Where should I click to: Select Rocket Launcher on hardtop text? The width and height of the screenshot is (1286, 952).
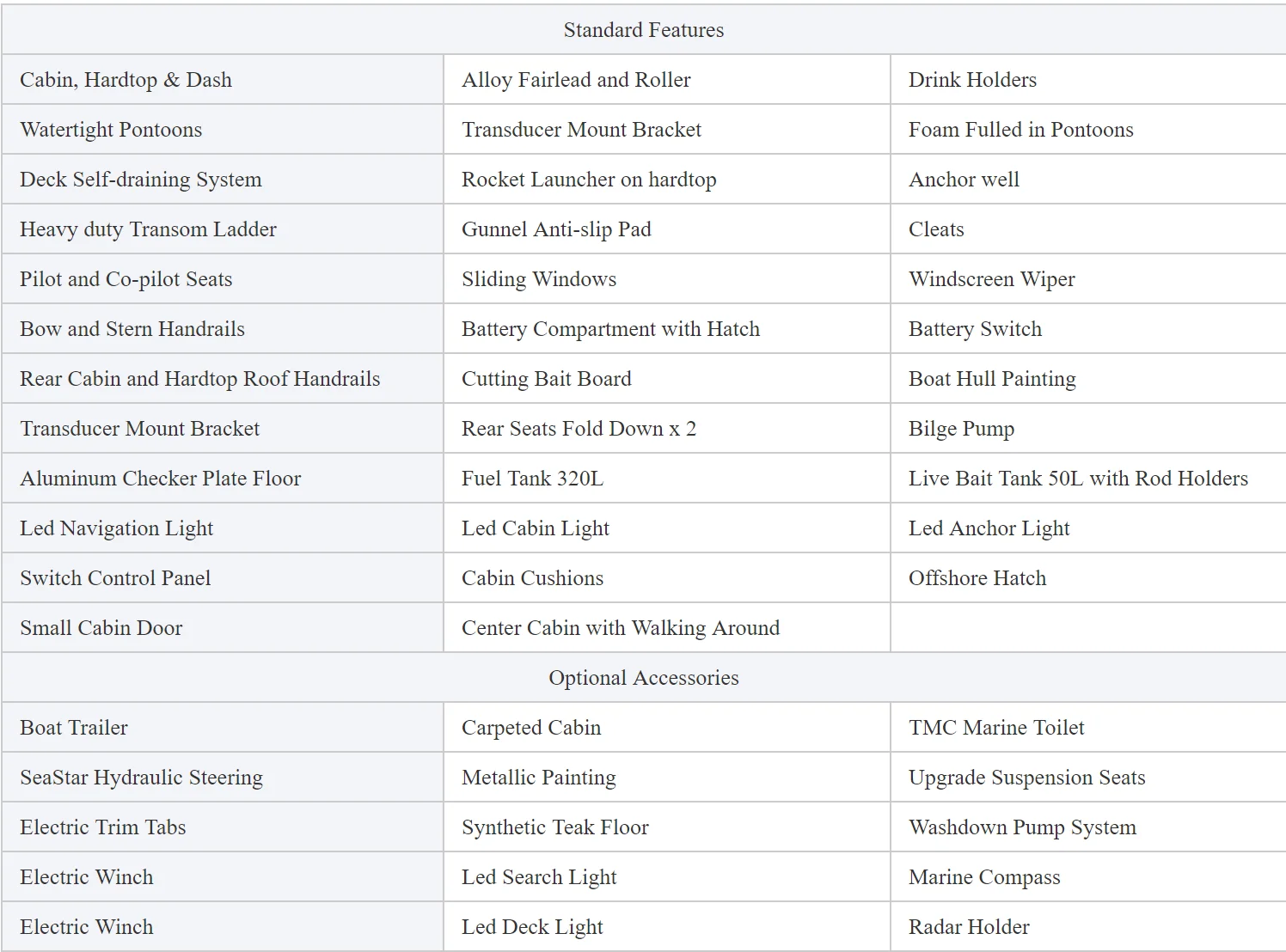[x=589, y=180]
